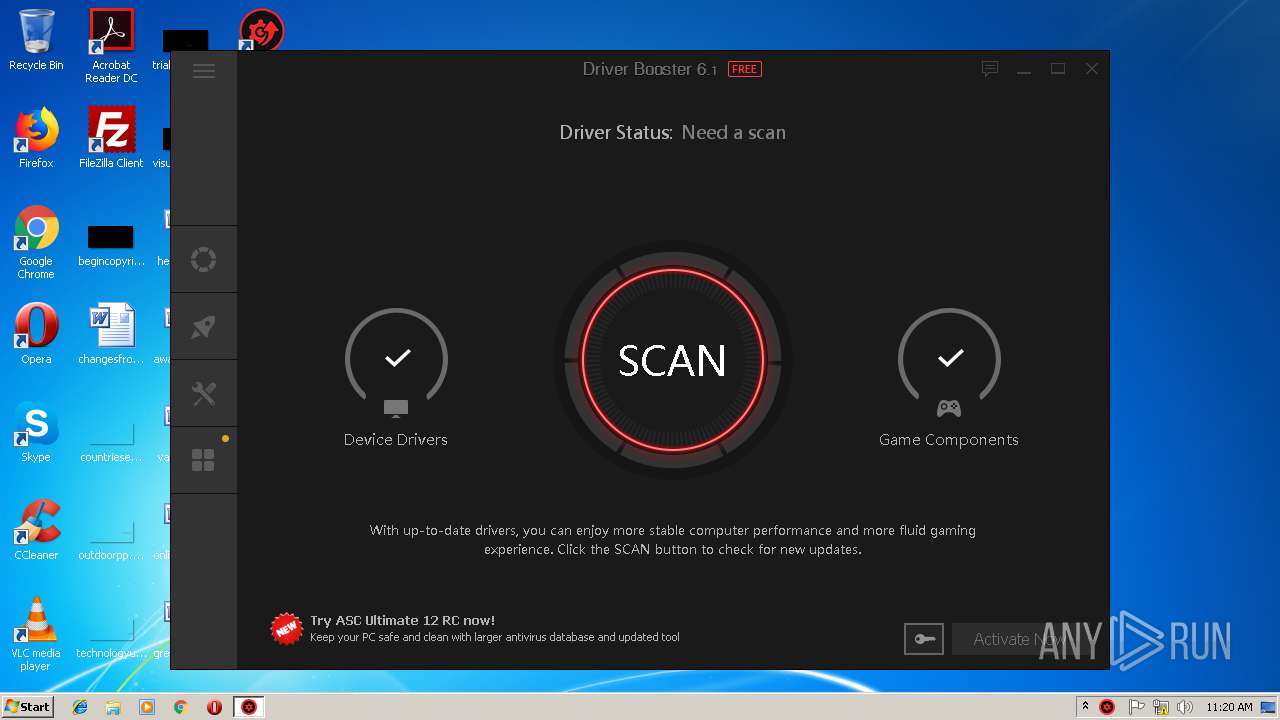The width and height of the screenshot is (1280, 720).
Task: Open Google Chrome desktop shortcut
Action: [36, 242]
